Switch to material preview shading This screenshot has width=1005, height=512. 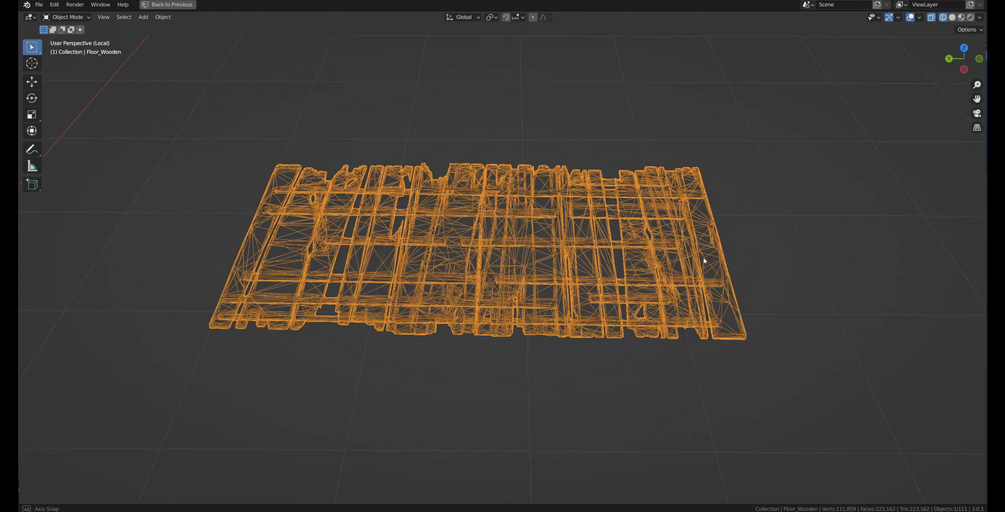pyautogui.click(x=961, y=17)
